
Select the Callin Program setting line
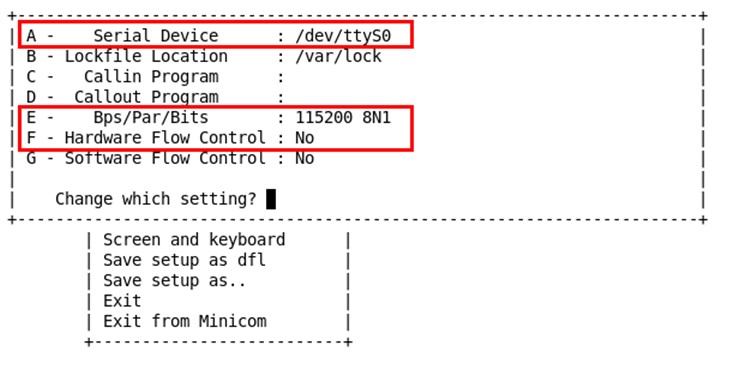click(x=155, y=77)
